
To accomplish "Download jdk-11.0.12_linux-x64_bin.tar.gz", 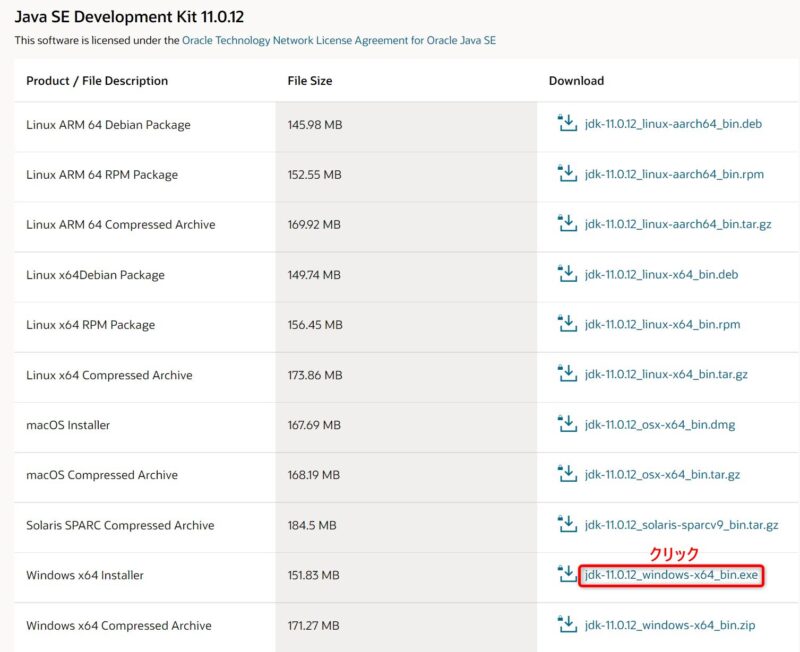I will [666, 374].
